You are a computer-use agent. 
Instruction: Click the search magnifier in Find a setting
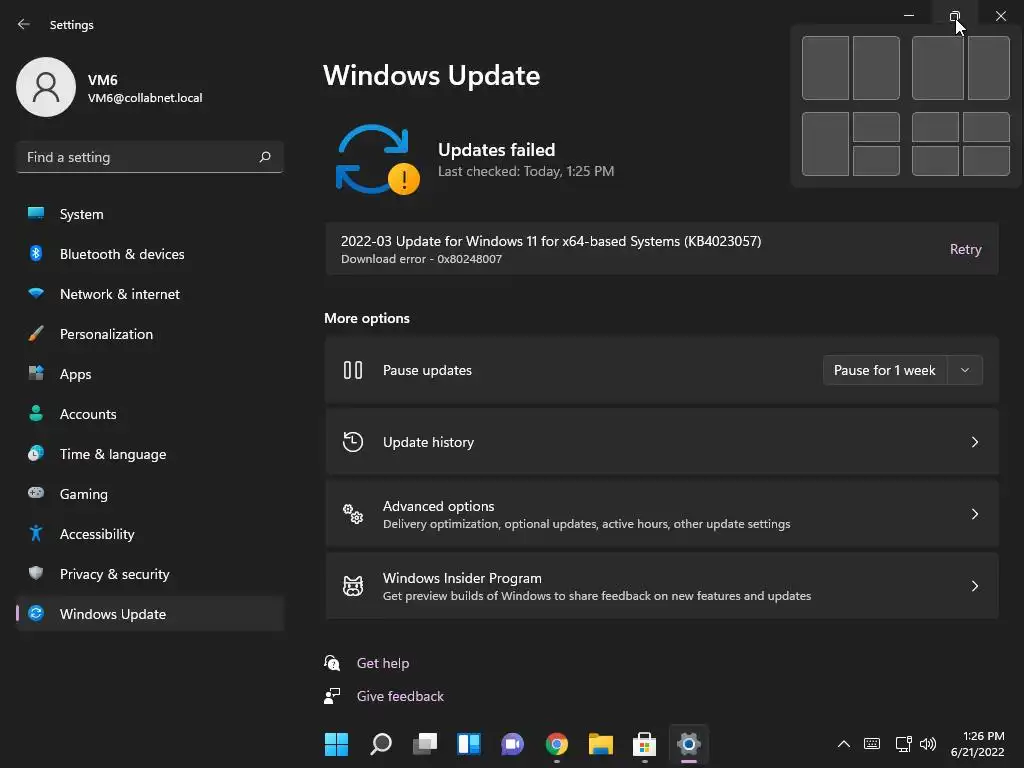(x=264, y=157)
